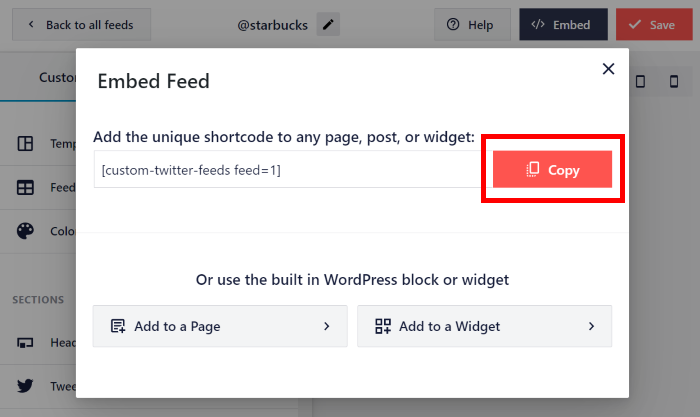This screenshot has width=700, height=417.
Task: Click the Twitter bird icon in sidebar
Action: [27, 386]
